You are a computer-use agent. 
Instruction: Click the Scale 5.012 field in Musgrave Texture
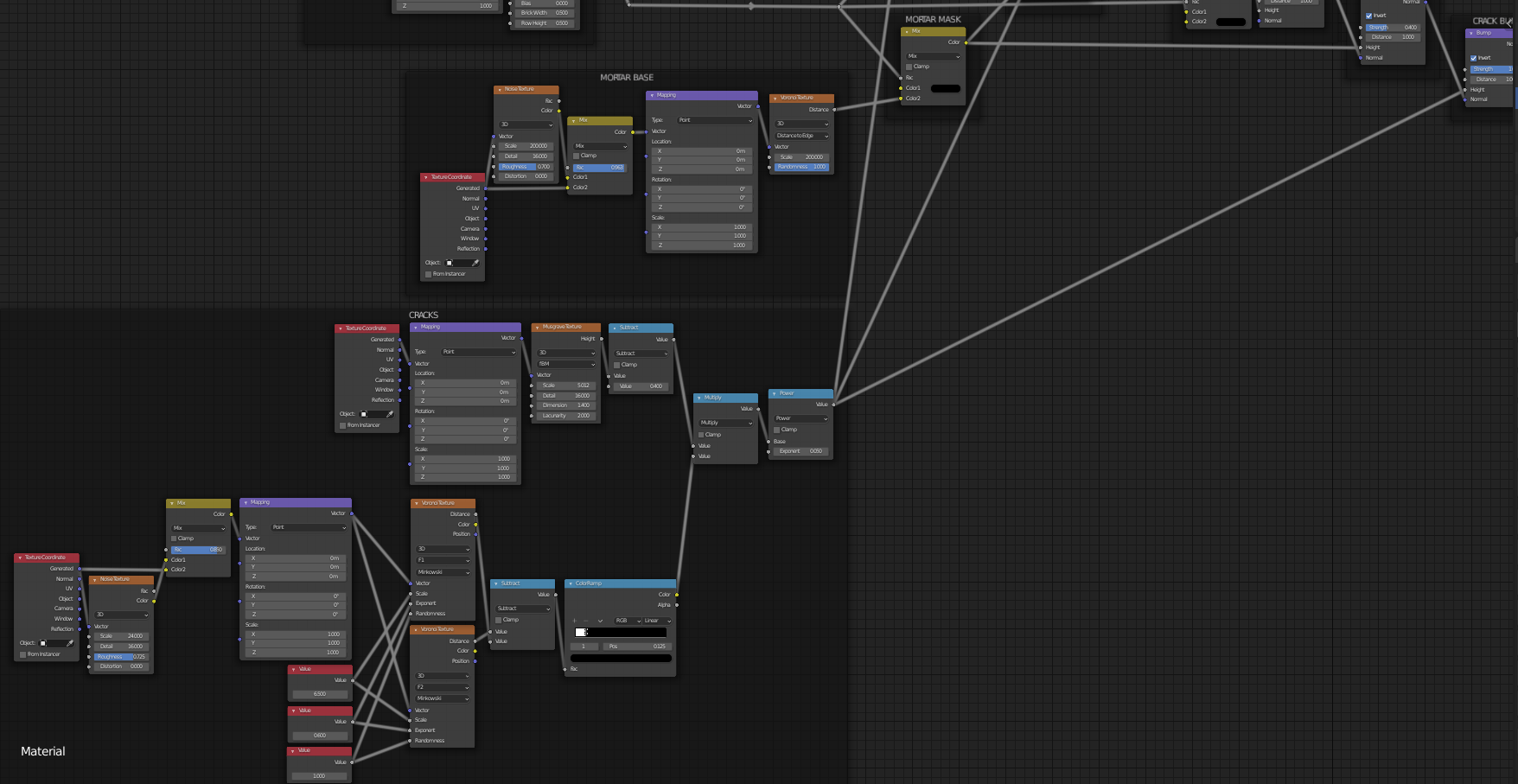(567, 386)
